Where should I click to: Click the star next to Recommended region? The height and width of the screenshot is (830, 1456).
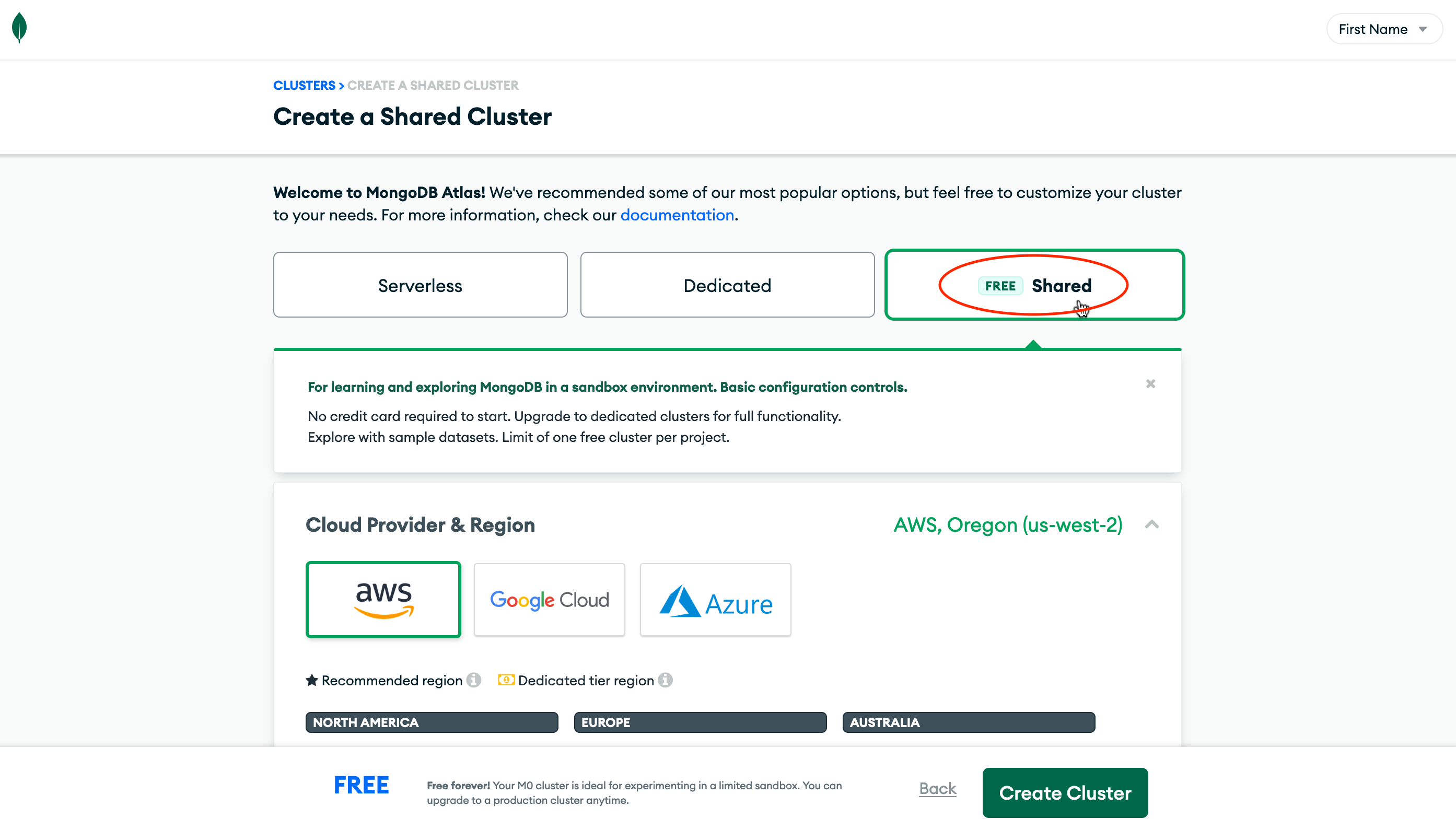[311, 680]
